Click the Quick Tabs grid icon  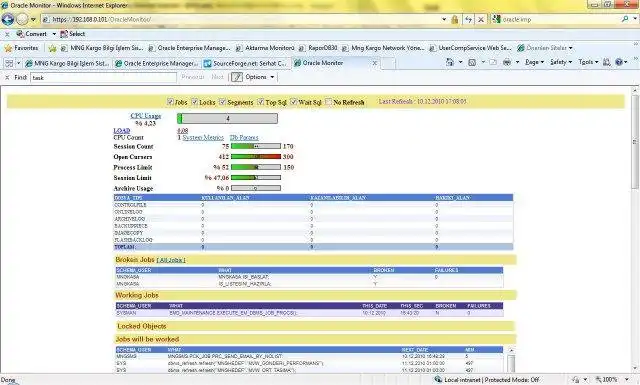8,63
